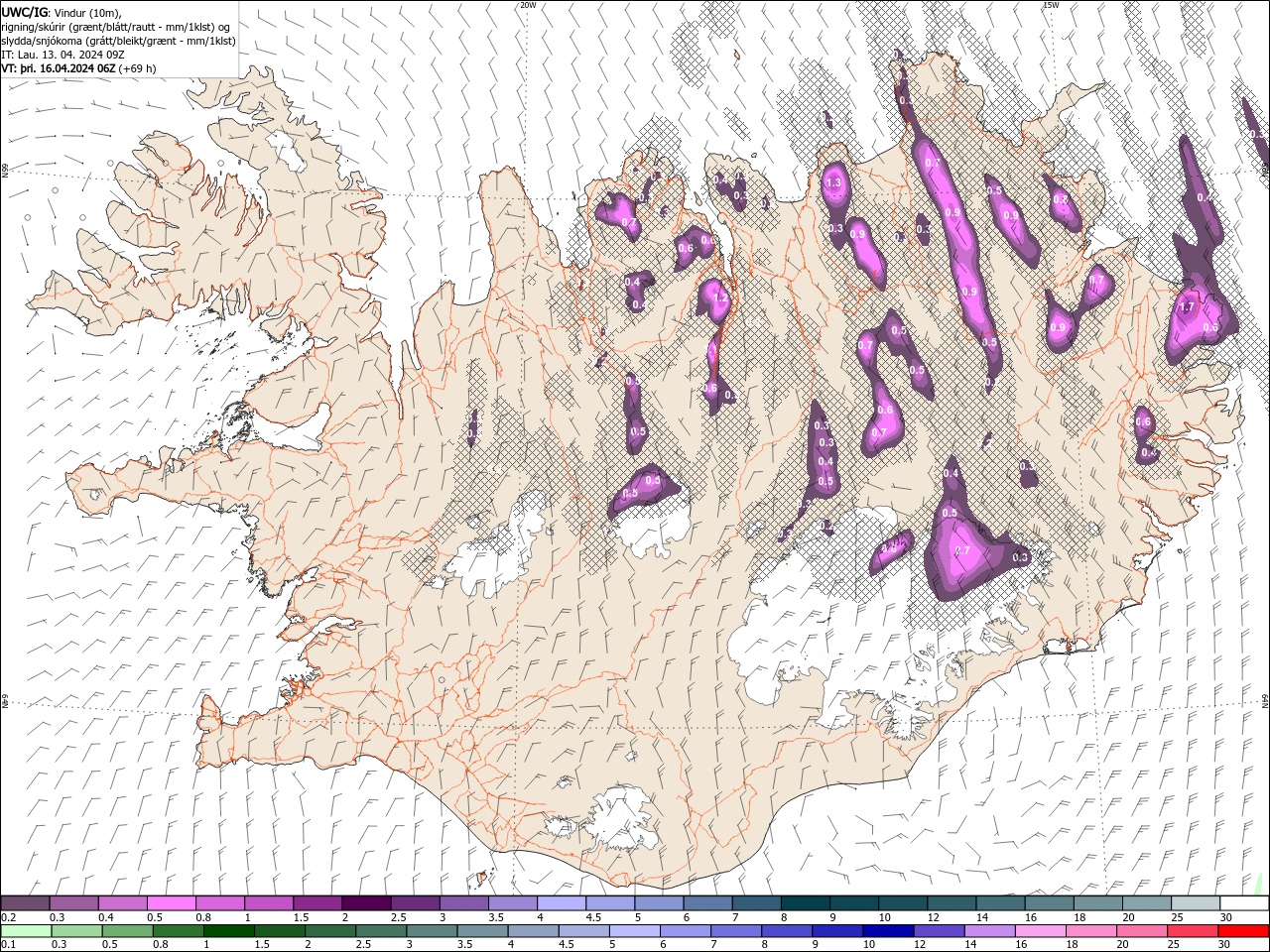1270x952 pixels.
Task: Select the dark teal snow swatch labeled 8
Action: point(805,903)
